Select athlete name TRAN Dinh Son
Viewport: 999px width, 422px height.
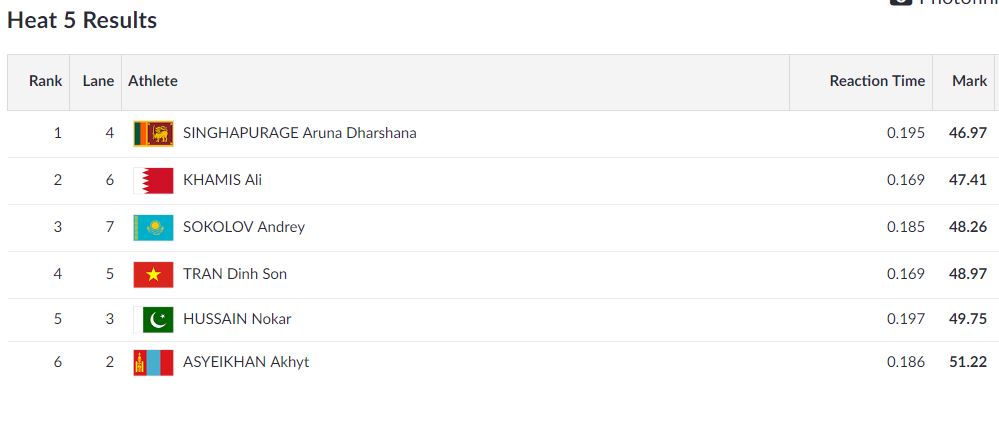(234, 274)
